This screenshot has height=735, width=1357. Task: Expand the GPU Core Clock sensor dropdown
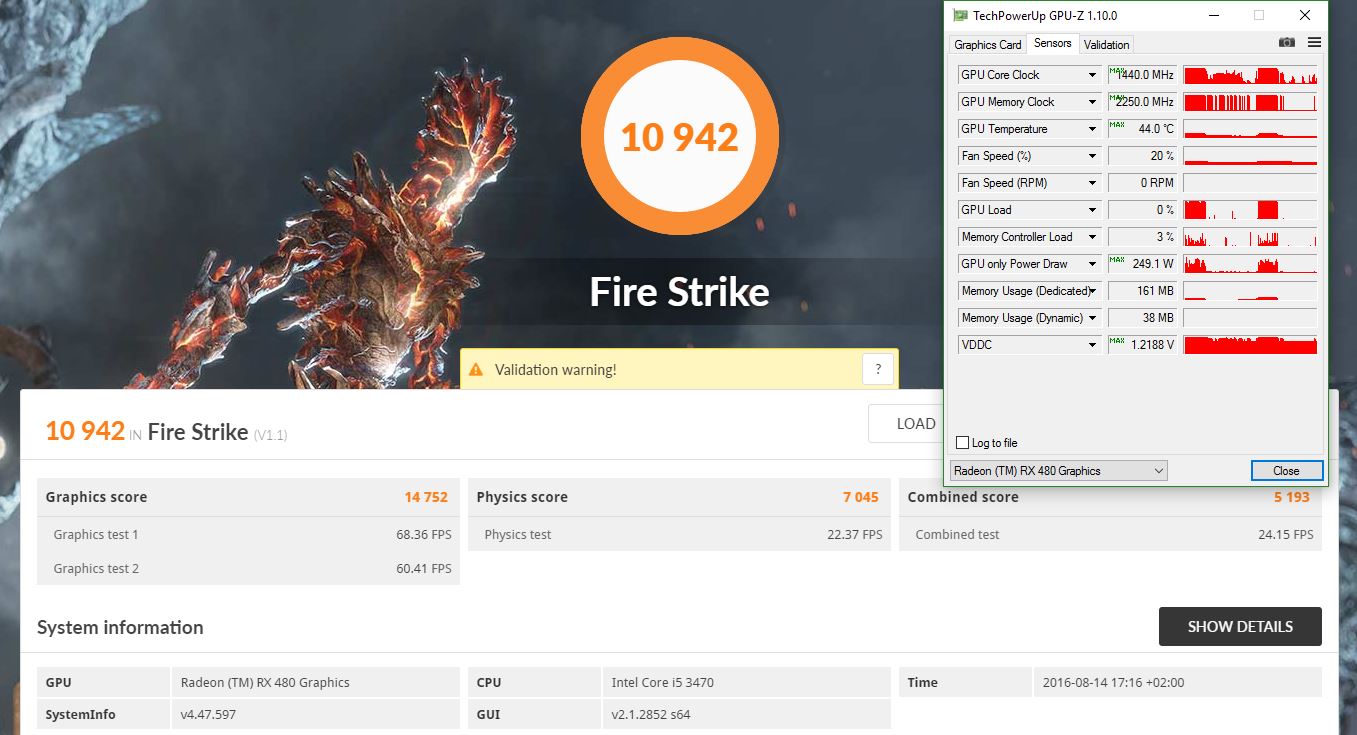(x=1092, y=75)
